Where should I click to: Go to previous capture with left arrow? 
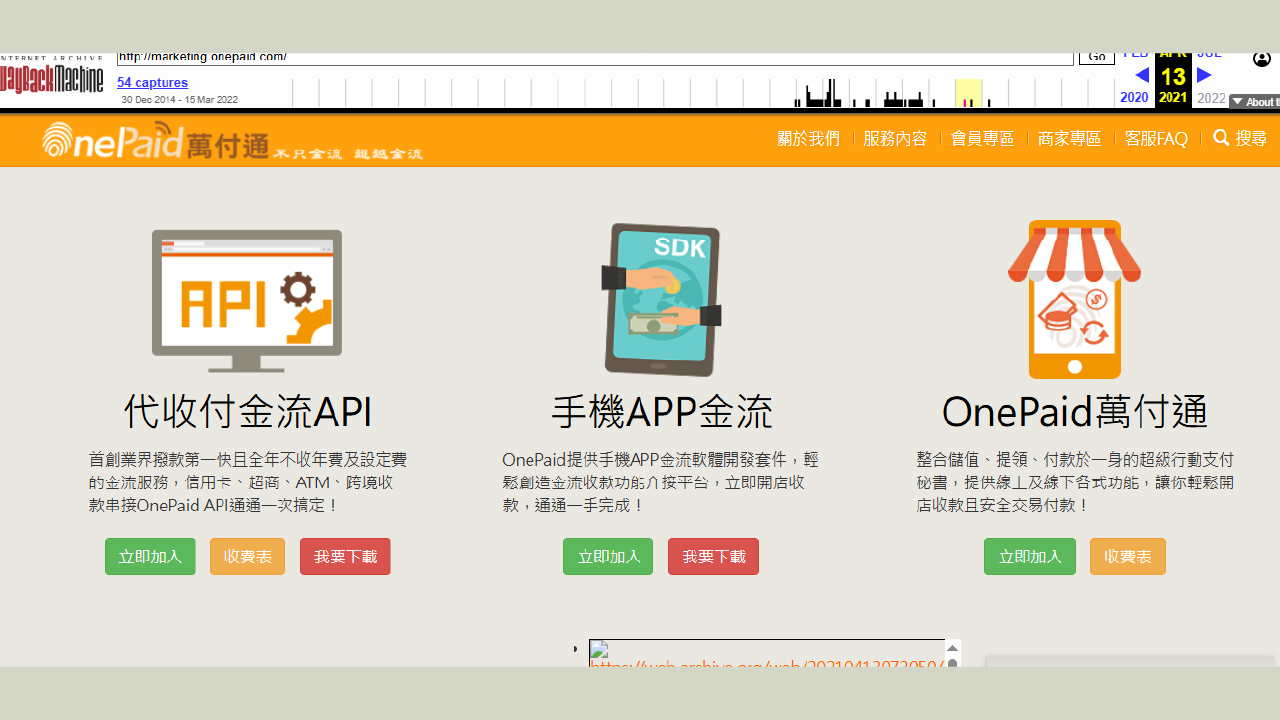click(x=1141, y=76)
